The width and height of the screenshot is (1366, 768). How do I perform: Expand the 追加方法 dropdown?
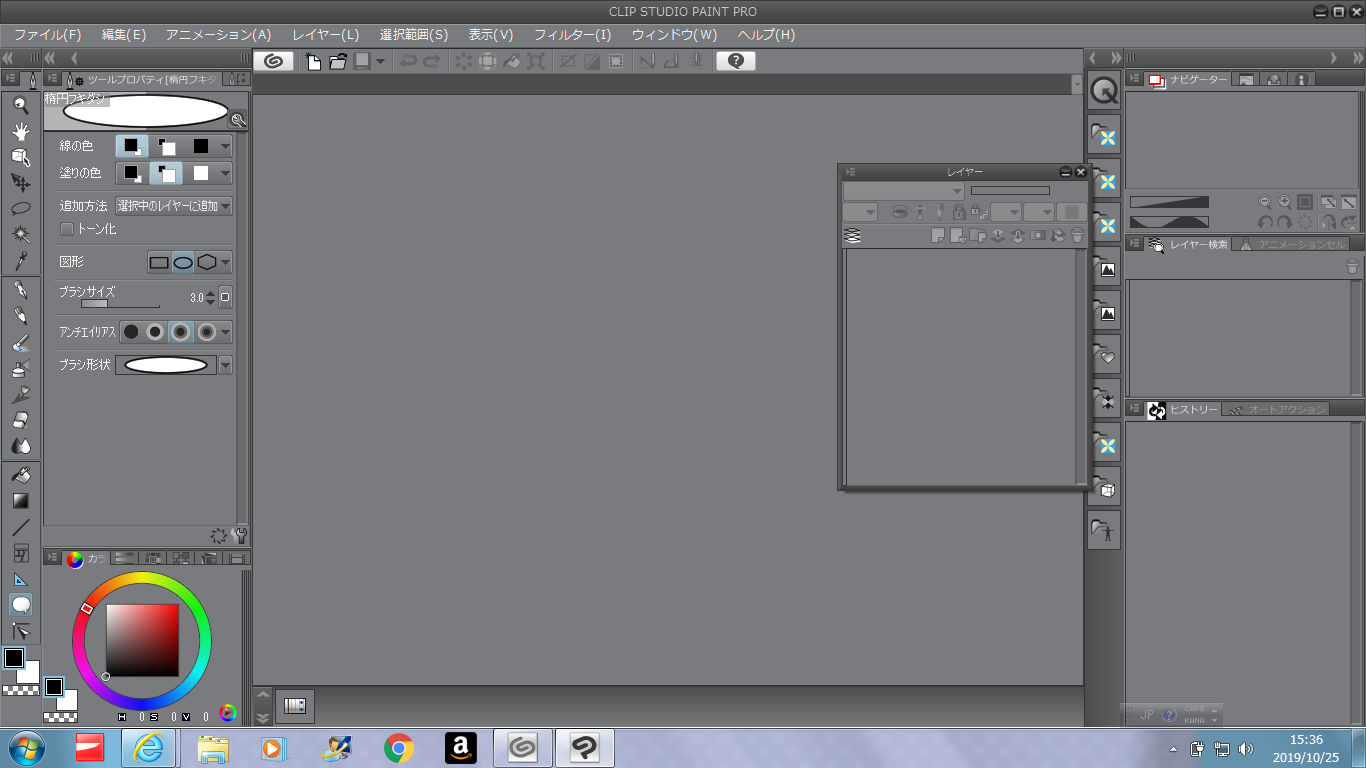coord(225,206)
